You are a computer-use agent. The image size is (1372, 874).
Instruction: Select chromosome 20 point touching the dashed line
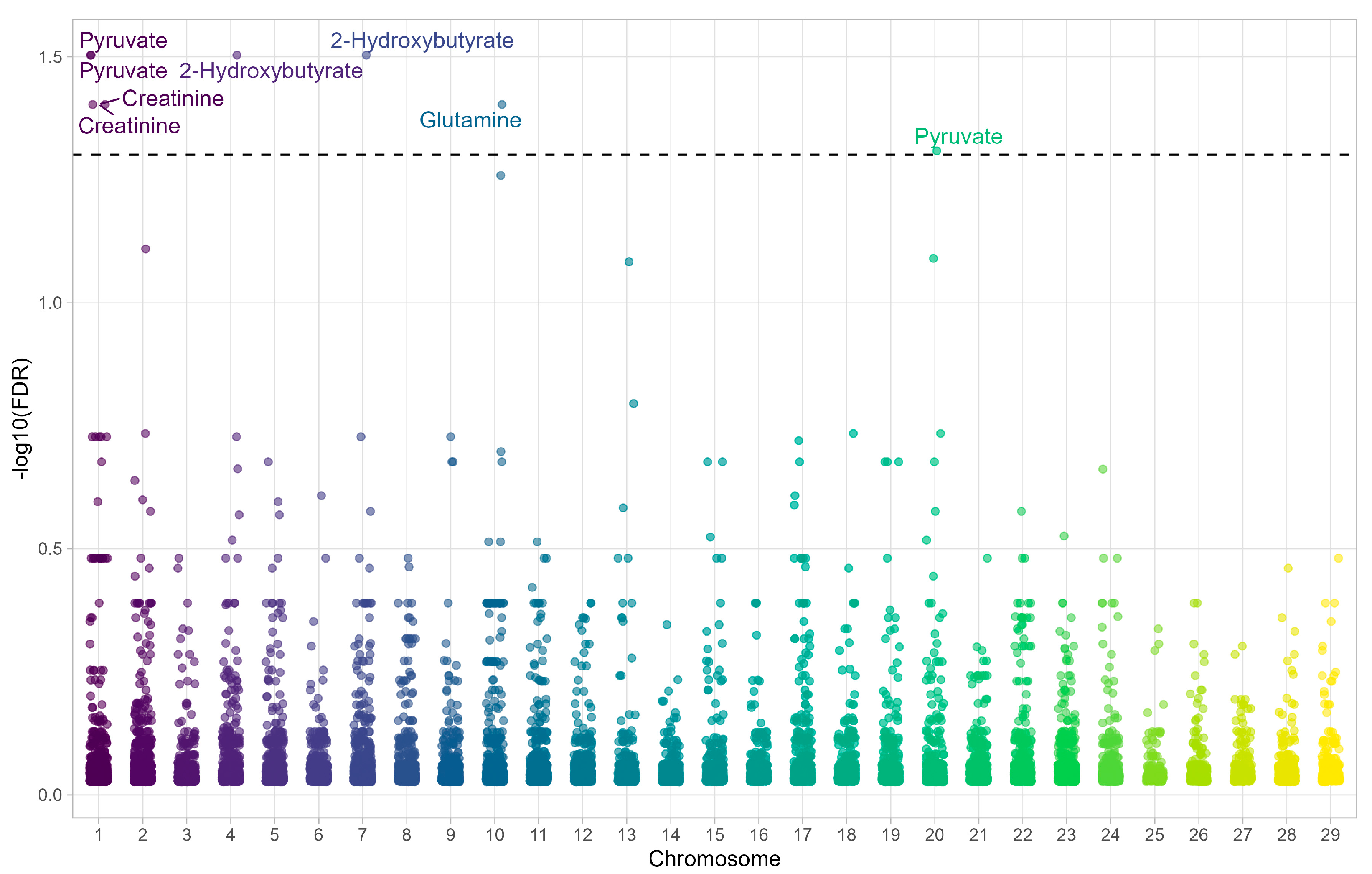coord(936,151)
